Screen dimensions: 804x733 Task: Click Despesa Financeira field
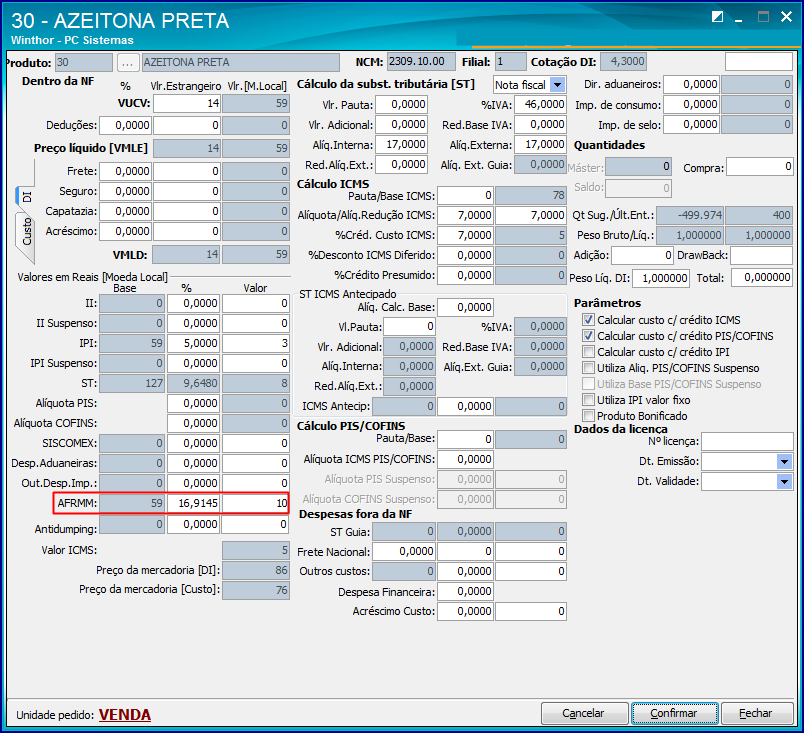click(466, 592)
